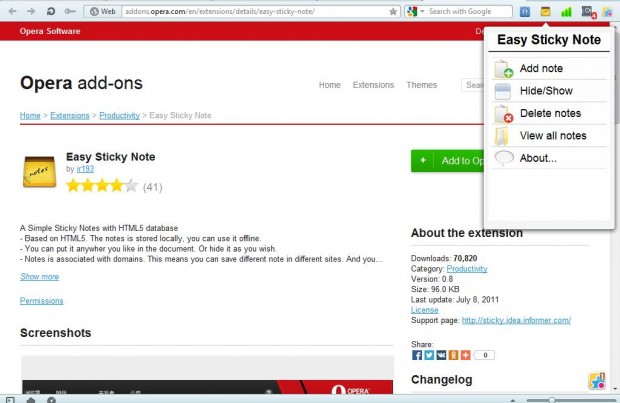Open View all notes from popup
Screen dimensions: 620x403
coord(549,136)
